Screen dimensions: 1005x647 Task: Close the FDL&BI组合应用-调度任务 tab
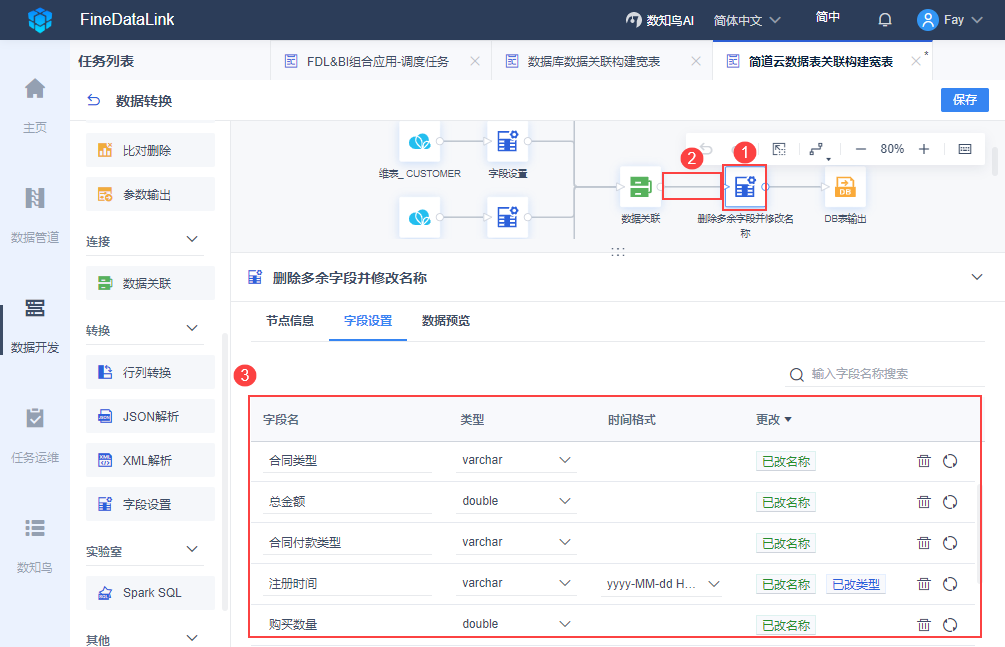coord(475,61)
